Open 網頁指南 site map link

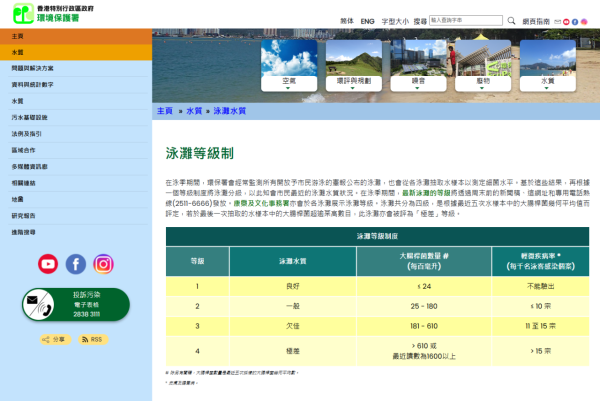(536, 21)
